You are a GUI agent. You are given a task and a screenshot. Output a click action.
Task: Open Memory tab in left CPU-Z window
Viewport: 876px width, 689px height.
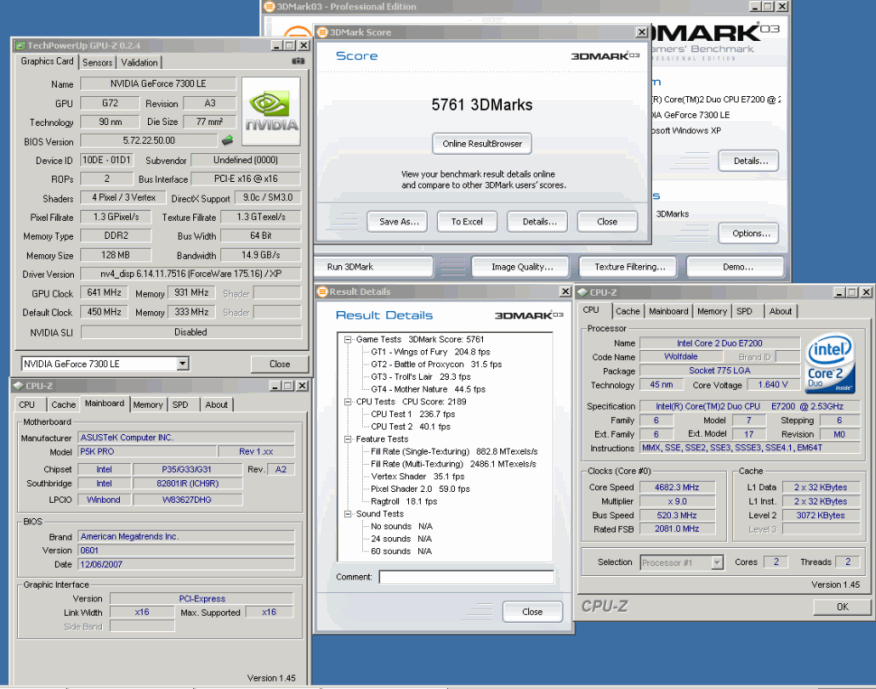147,405
